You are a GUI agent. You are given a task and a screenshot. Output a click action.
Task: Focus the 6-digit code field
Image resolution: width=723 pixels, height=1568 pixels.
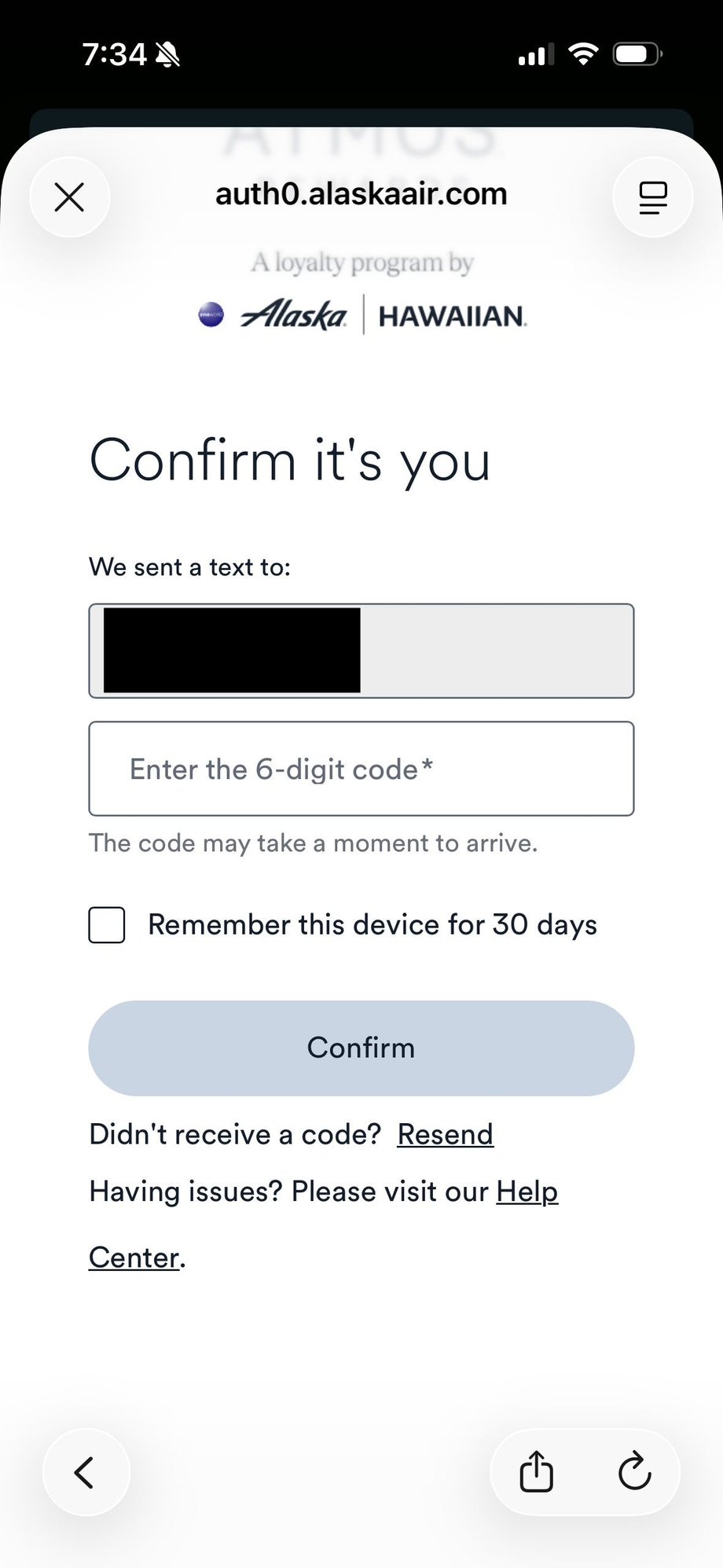coord(361,769)
